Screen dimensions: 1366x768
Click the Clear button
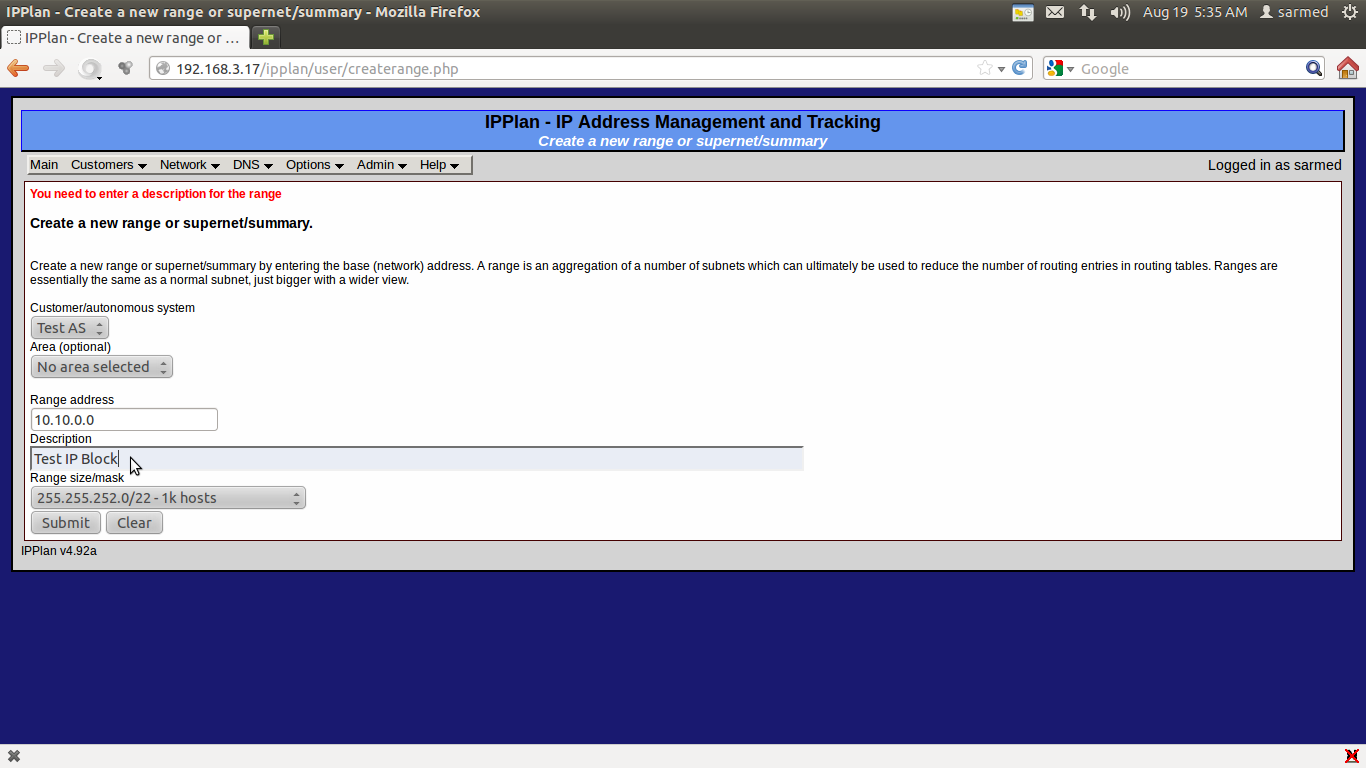coord(133,522)
